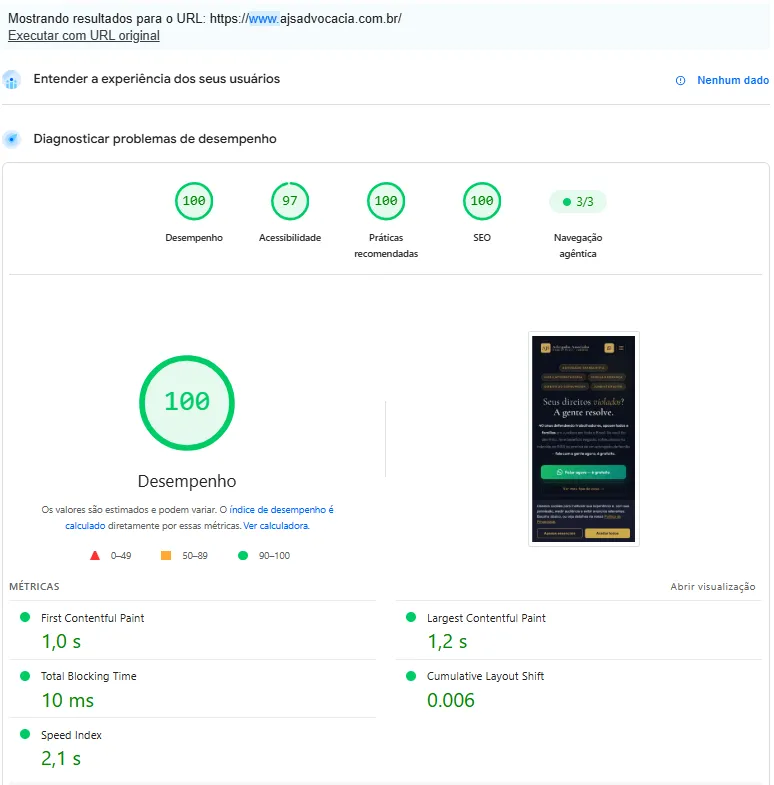774x785 pixels.
Task: Select the Acessibilidade 97 score gauge
Action: coord(290,201)
